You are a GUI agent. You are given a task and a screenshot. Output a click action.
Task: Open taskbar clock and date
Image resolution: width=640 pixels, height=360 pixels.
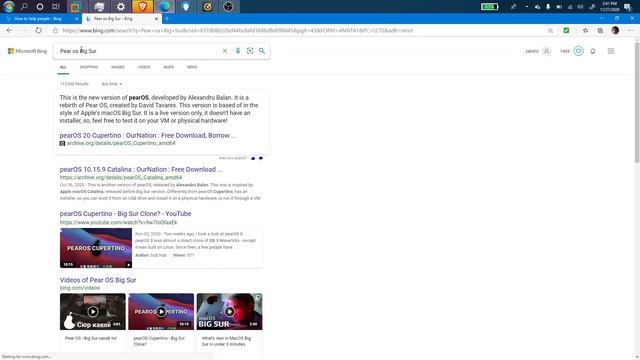609,7
